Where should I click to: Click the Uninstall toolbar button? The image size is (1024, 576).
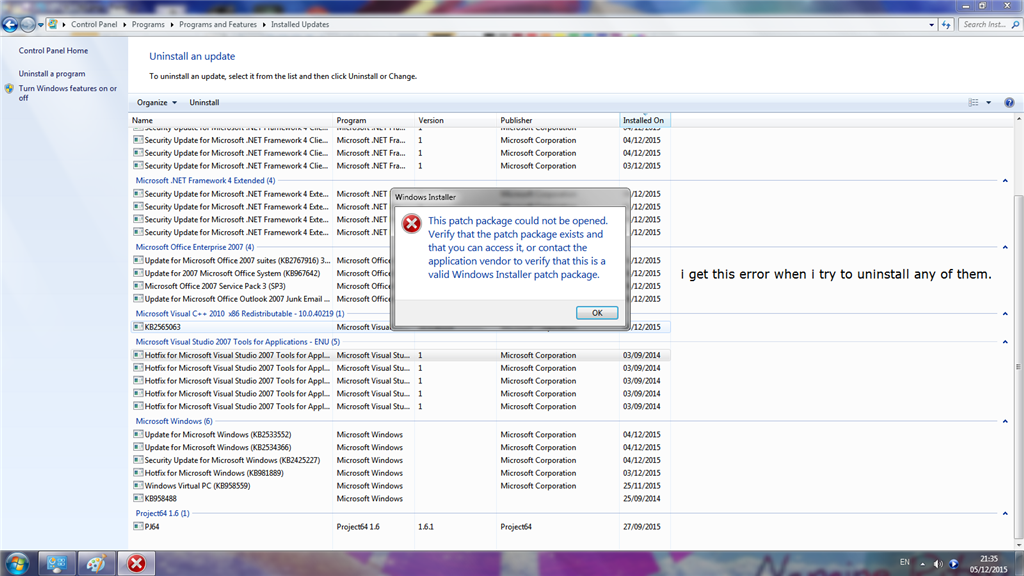tap(204, 103)
